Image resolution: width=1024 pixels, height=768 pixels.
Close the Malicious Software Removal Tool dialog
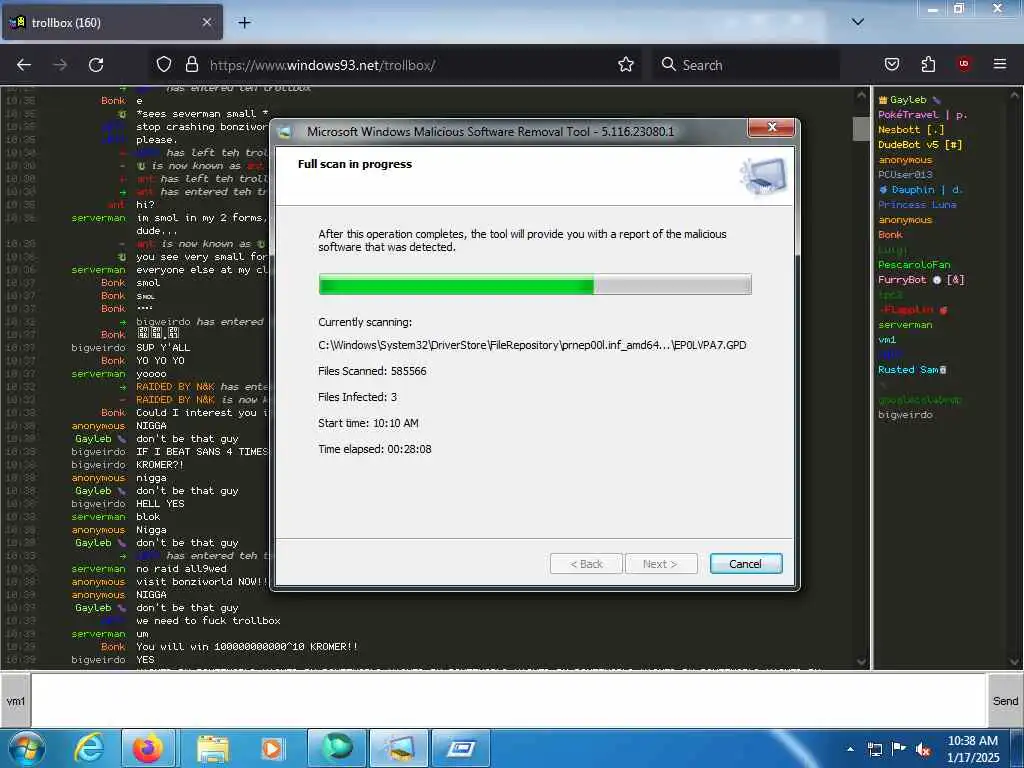pyautogui.click(x=771, y=127)
